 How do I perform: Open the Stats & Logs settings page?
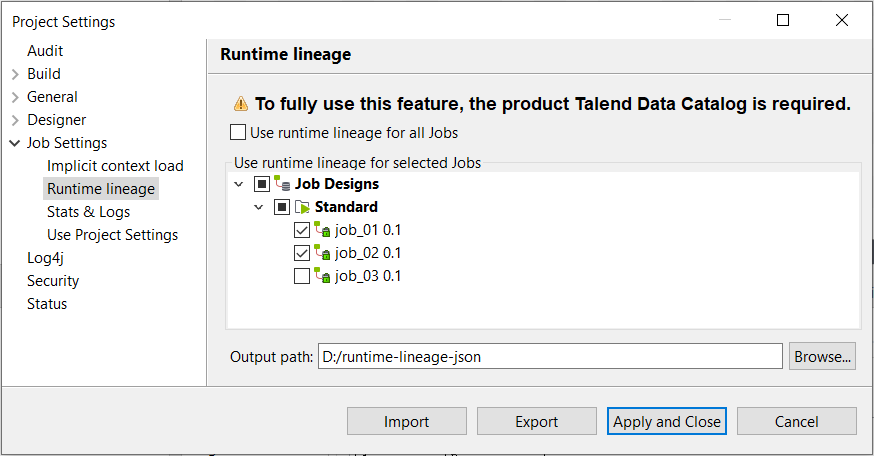88,212
